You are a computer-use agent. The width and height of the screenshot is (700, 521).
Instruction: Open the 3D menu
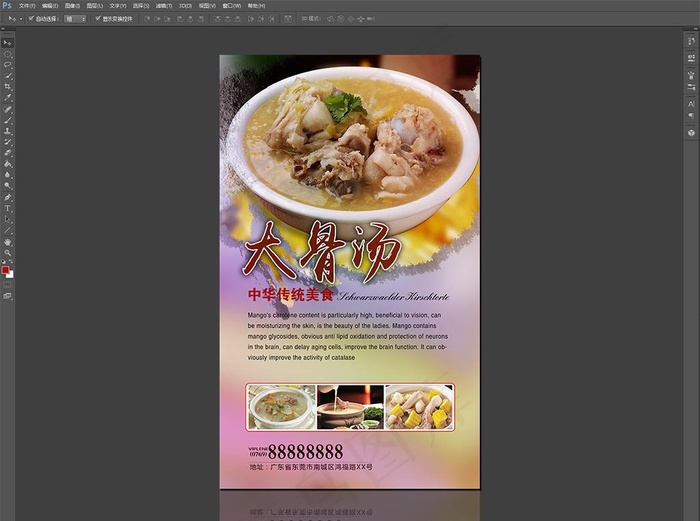(x=185, y=6)
